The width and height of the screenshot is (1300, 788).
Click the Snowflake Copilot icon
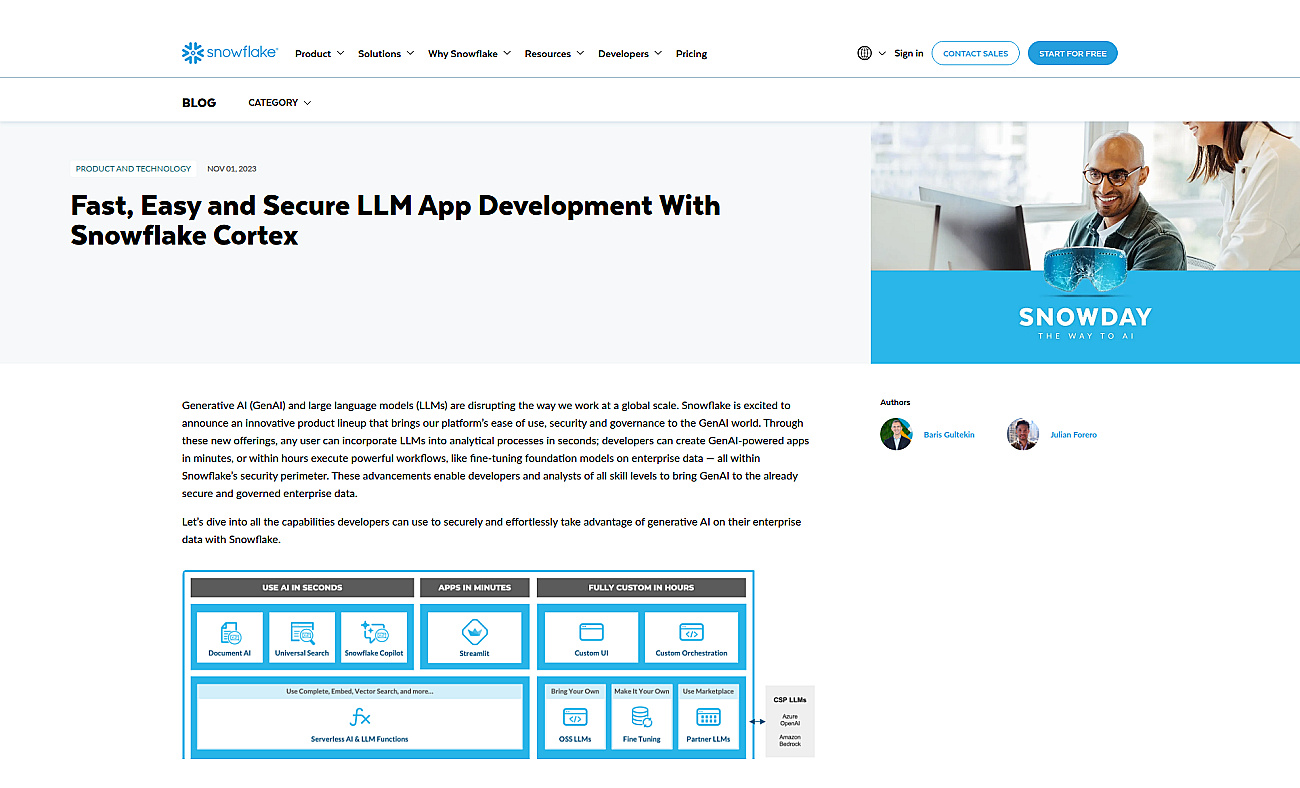click(x=374, y=632)
